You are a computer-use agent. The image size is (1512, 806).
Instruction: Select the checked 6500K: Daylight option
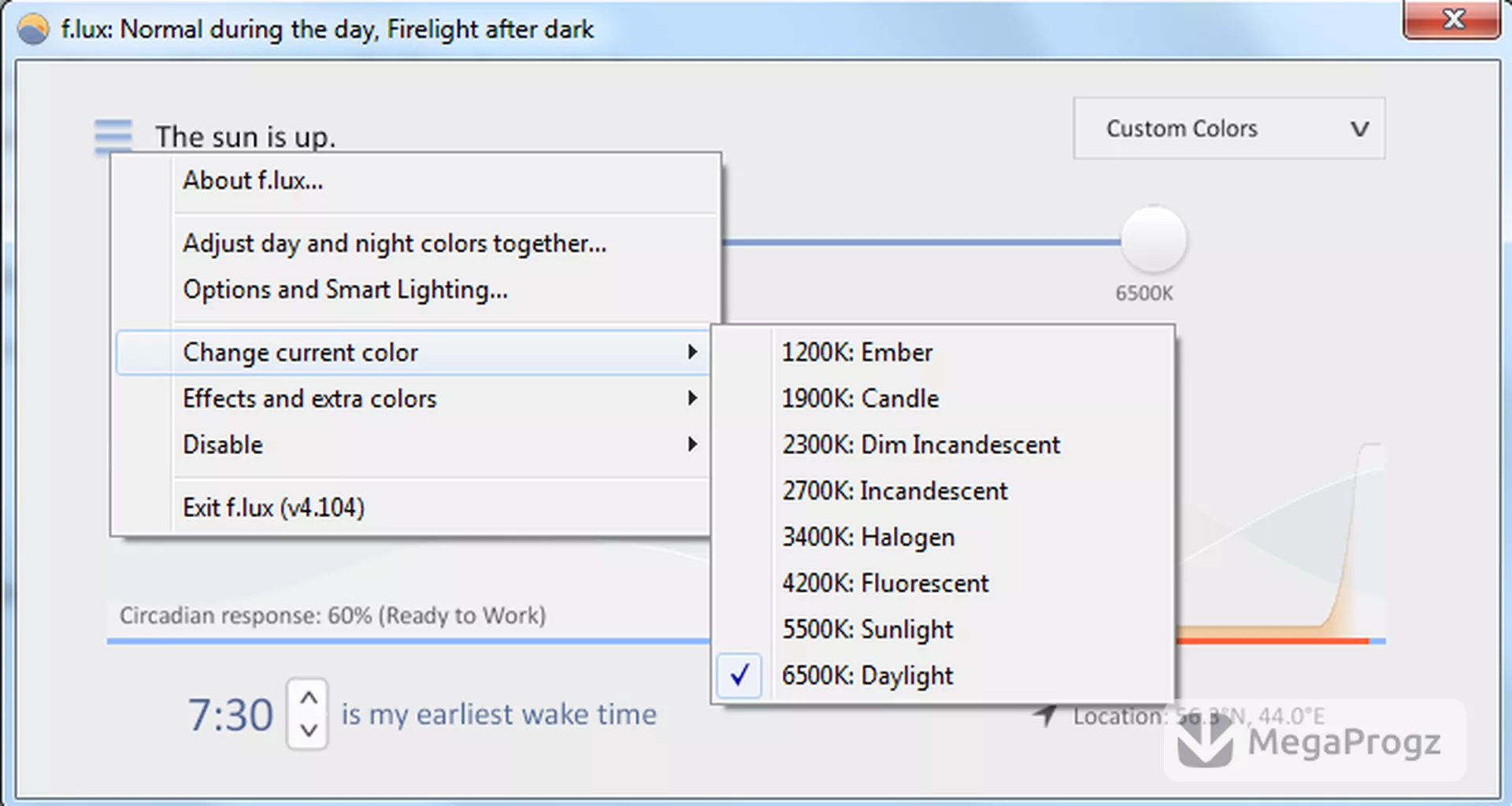coord(943,675)
